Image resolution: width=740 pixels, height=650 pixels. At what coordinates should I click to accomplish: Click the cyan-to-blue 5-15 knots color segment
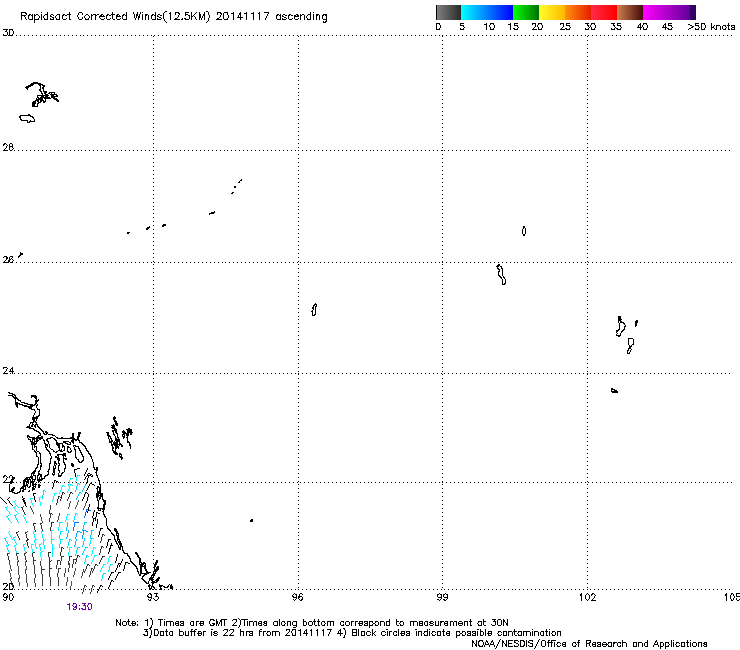tap(487, 12)
